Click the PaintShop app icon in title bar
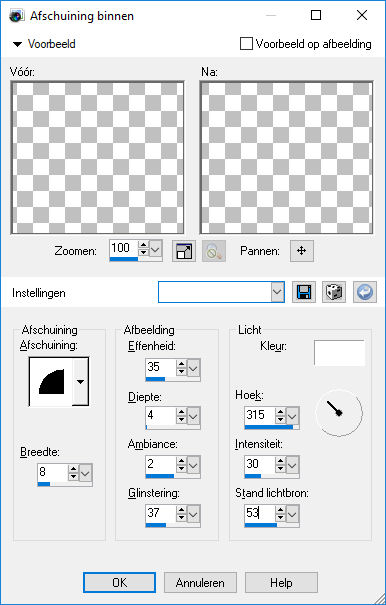This screenshot has width=386, height=605. [17, 16]
